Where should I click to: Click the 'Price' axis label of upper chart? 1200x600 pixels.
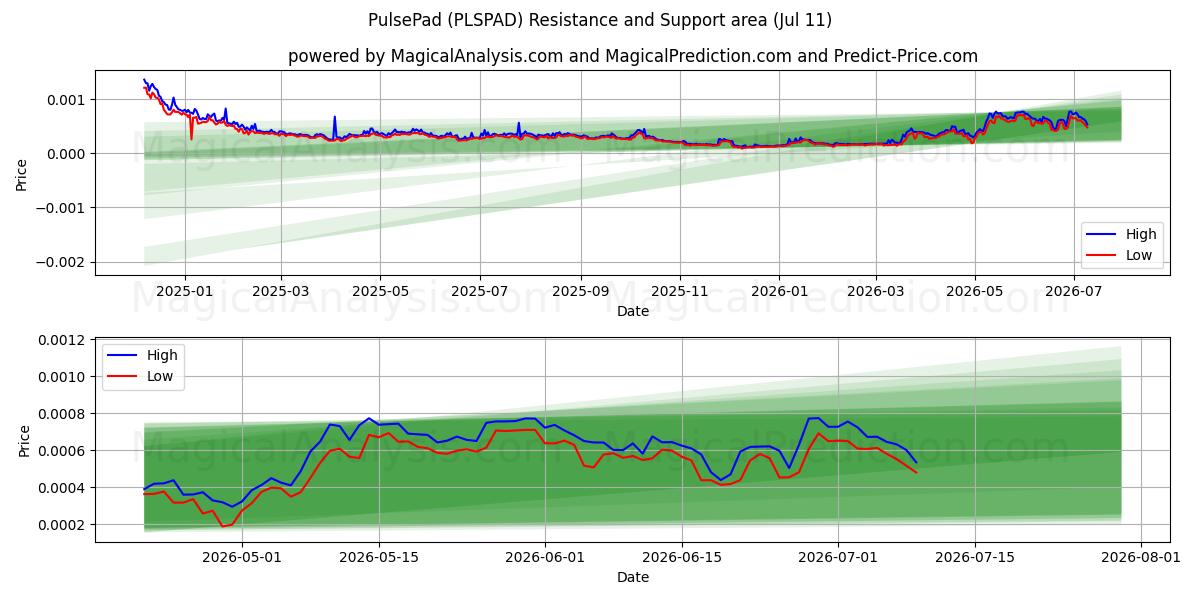tap(22, 173)
